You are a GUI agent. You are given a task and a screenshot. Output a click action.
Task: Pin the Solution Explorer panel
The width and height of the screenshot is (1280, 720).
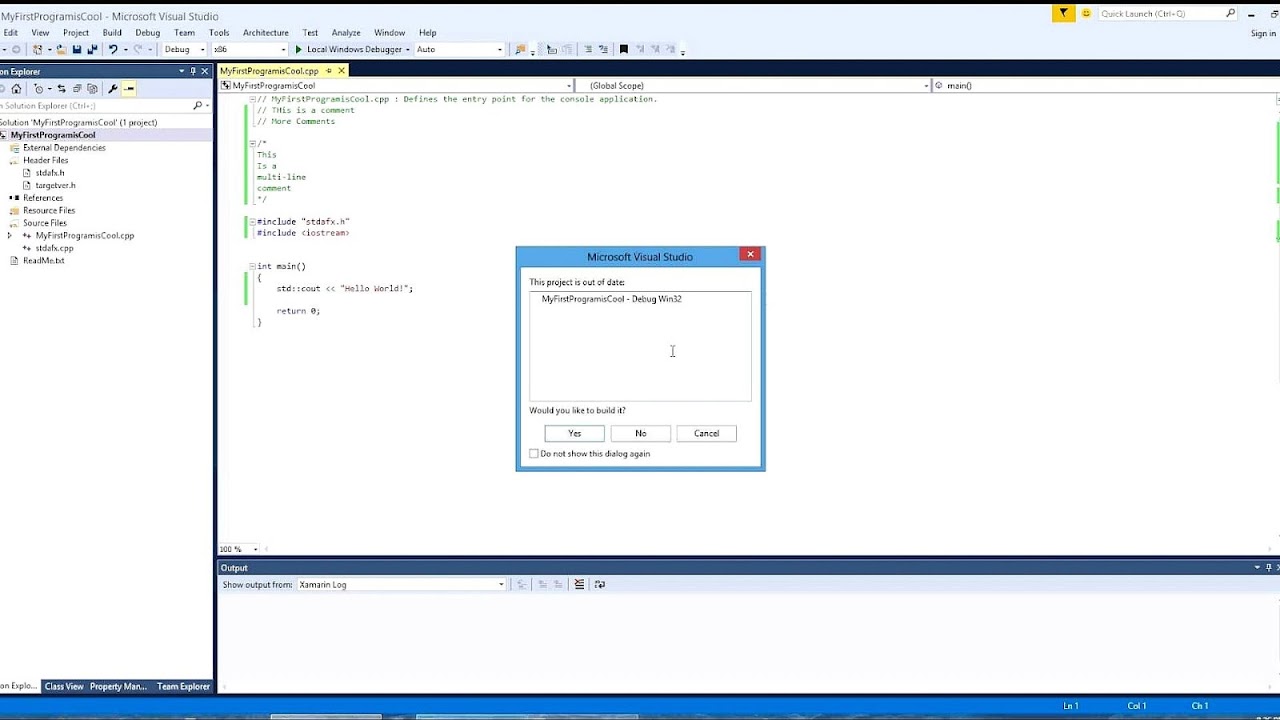pyautogui.click(x=193, y=71)
